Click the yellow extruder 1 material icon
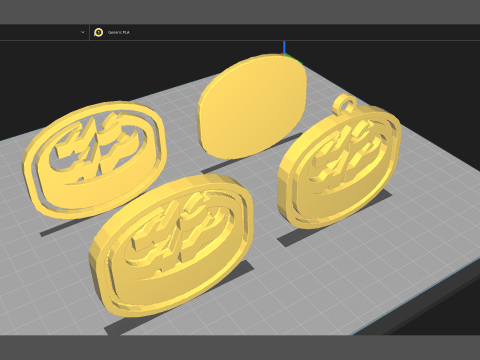 click(x=98, y=32)
